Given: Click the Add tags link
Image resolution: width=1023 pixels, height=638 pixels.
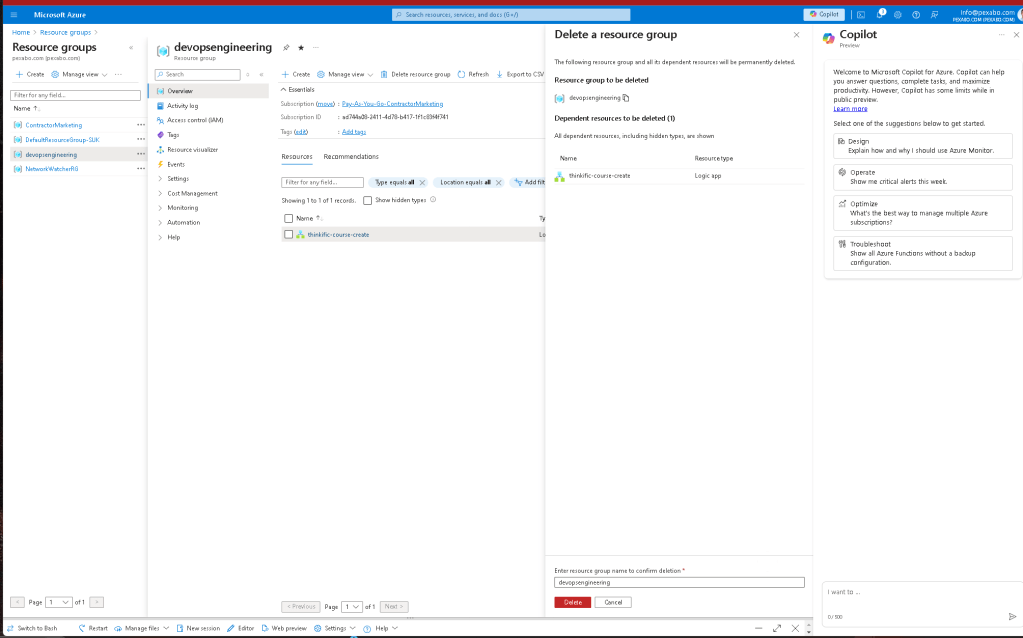Looking at the screenshot, I should pyautogui.click(x=354, y=132).
